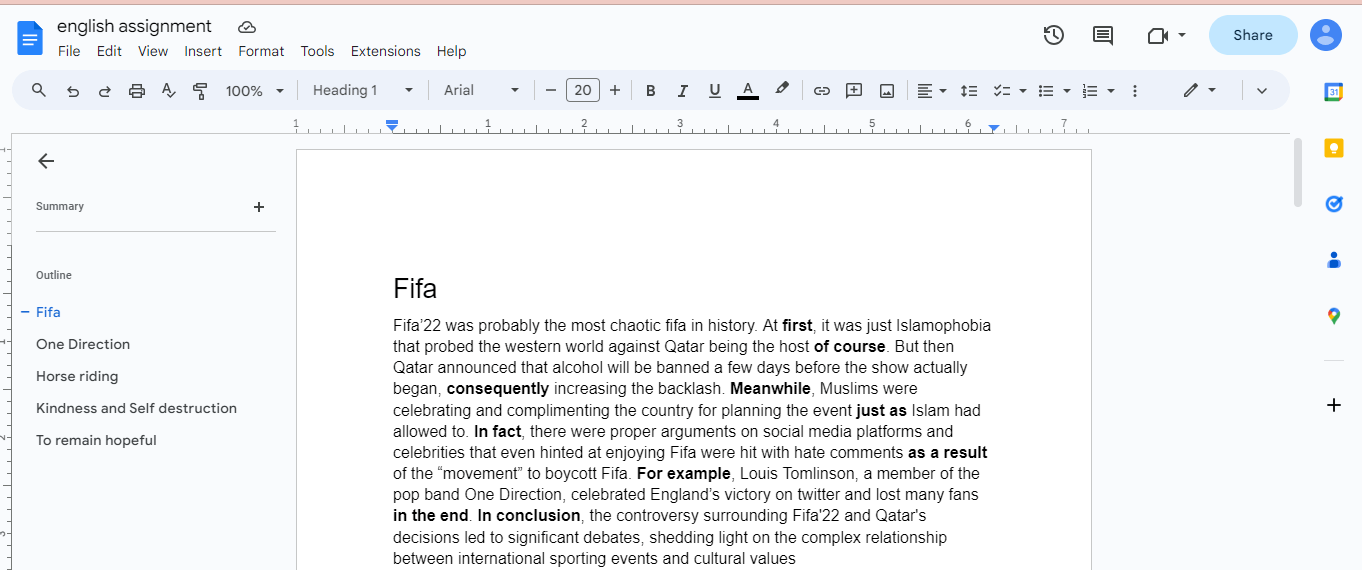Add a comment from the toolbar
The width and height of the screenshot is (1362, 570).
click(854, 91)
